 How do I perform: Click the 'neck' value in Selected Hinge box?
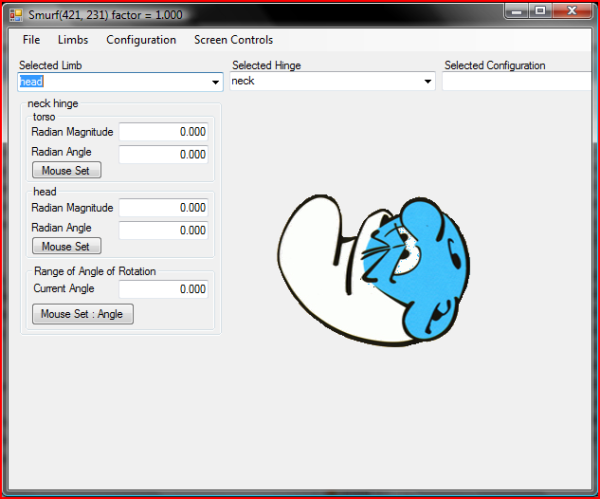coord(243,81)
